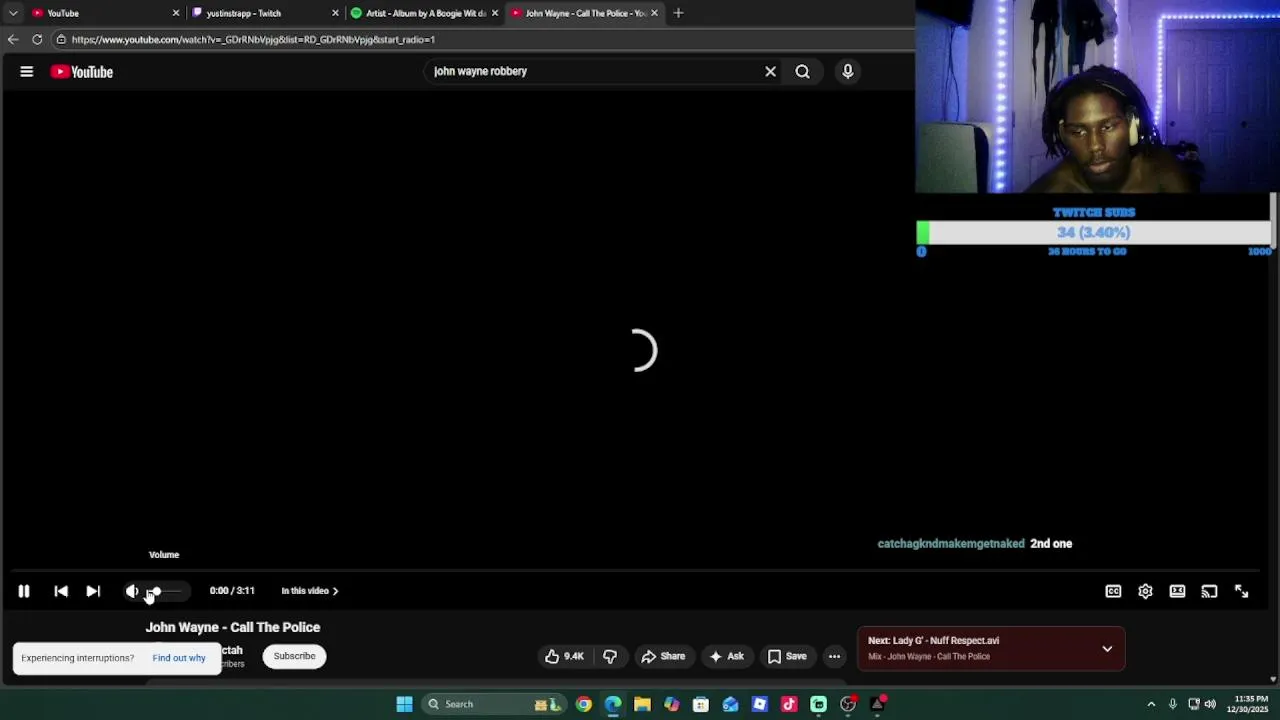Expand the 'Next: Lady G' mix panel
The width and height of the screenshot is (1280, 720).
click(1107, 649)
